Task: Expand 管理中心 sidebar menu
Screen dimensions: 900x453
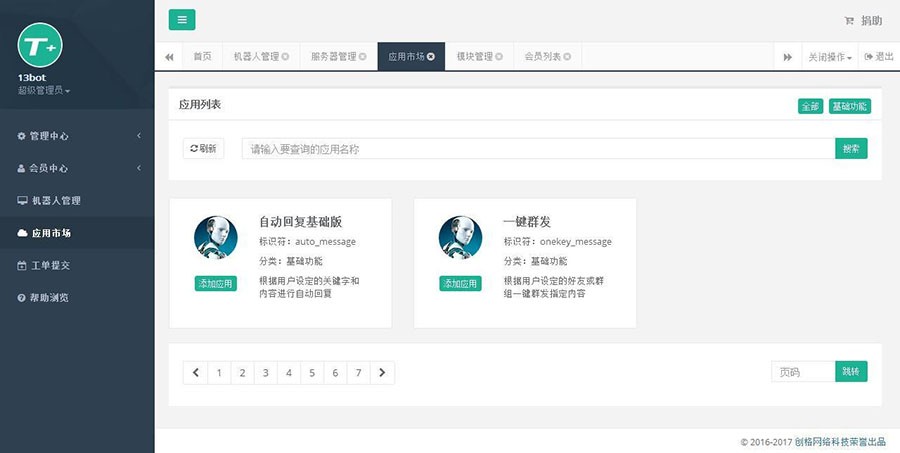Action: pyautogui.click(x=77, y=136)
